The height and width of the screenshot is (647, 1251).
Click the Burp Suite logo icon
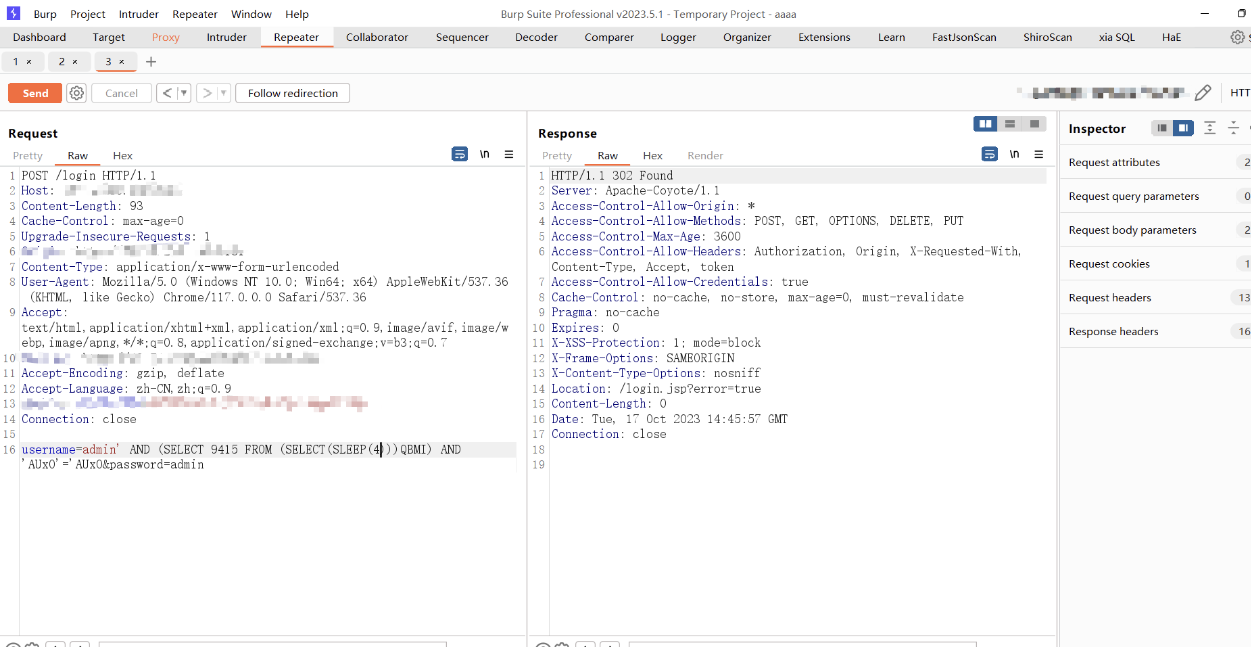(x=13, y=13)
